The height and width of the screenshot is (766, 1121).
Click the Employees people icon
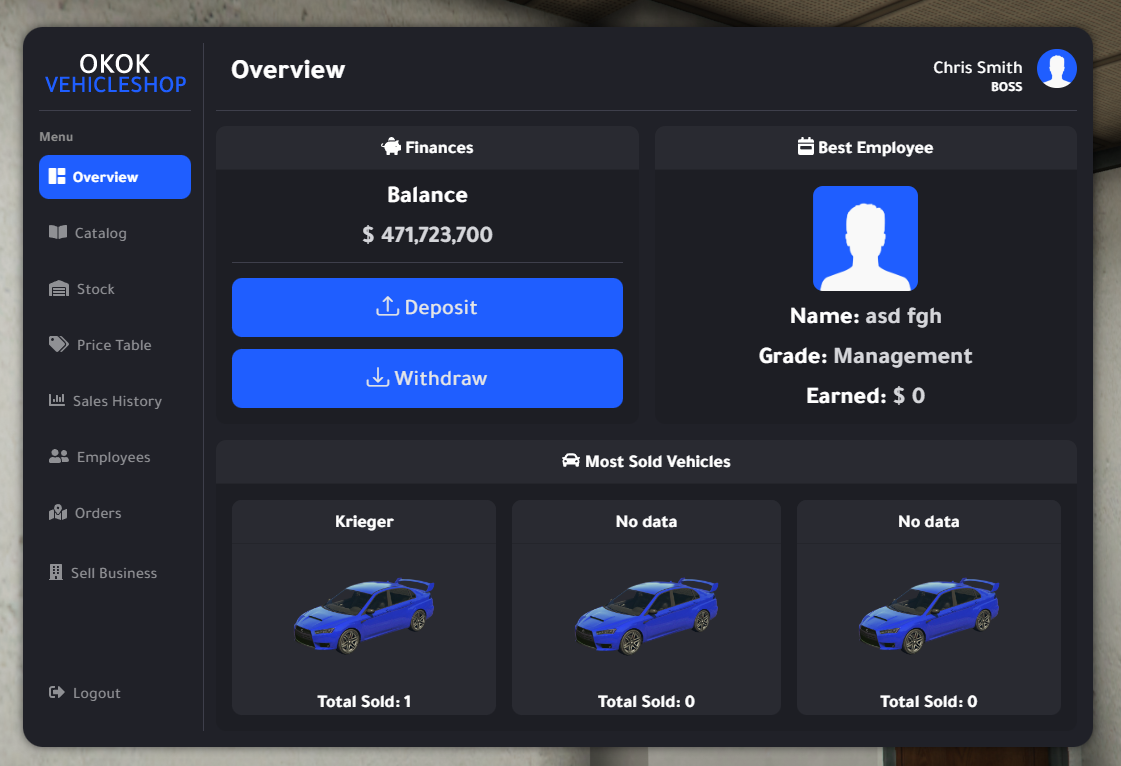[59, 457]
